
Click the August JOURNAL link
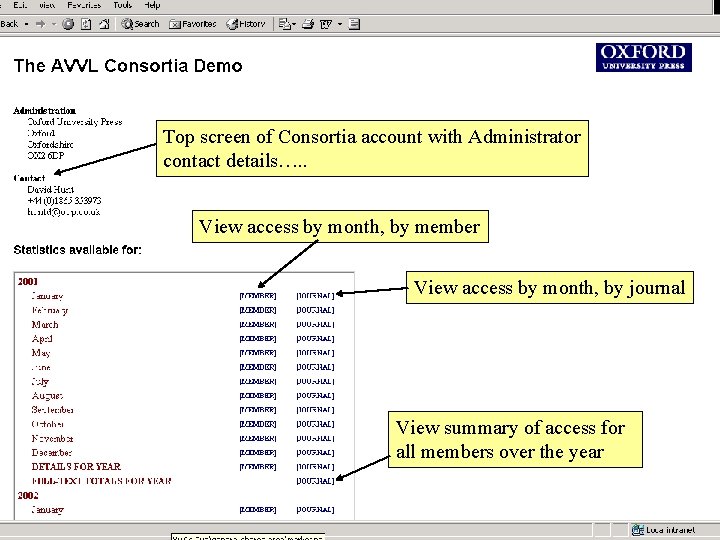(315, 395)
